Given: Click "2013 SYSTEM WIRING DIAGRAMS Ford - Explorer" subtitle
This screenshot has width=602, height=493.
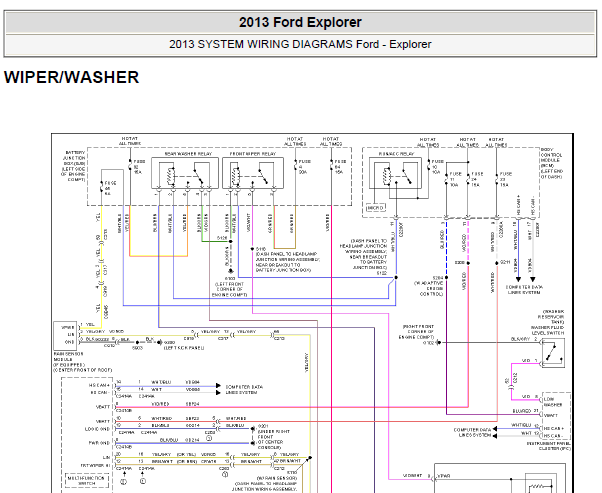Looking at the screenshot, I should [300, 44].
